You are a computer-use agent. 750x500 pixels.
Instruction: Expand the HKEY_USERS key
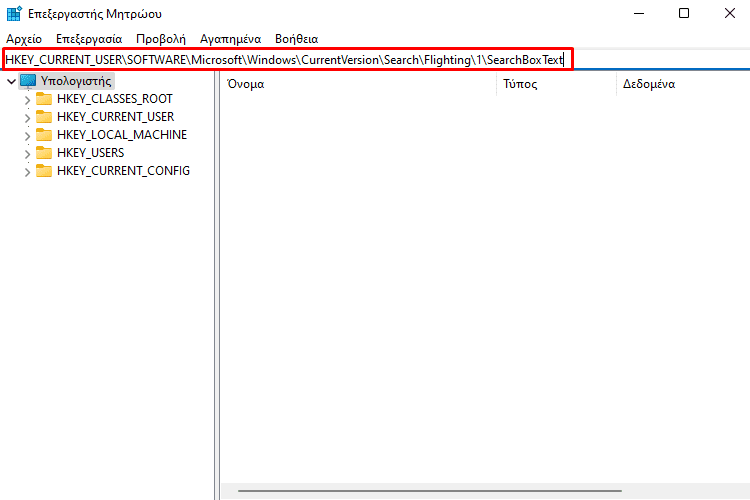click(x=27, y=154)
